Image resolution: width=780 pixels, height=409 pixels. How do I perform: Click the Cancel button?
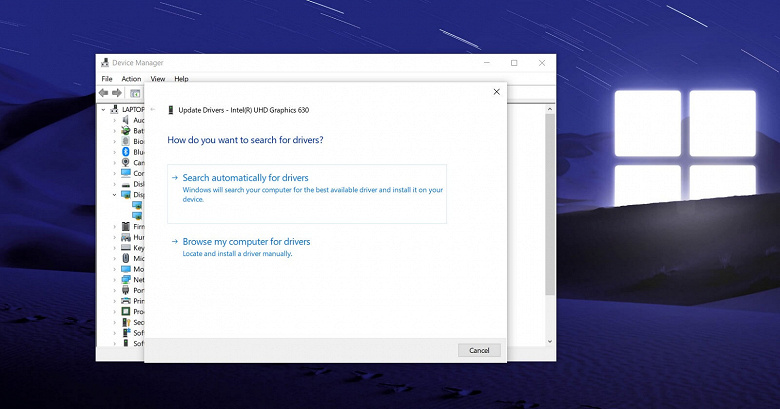tap(479, 350)
